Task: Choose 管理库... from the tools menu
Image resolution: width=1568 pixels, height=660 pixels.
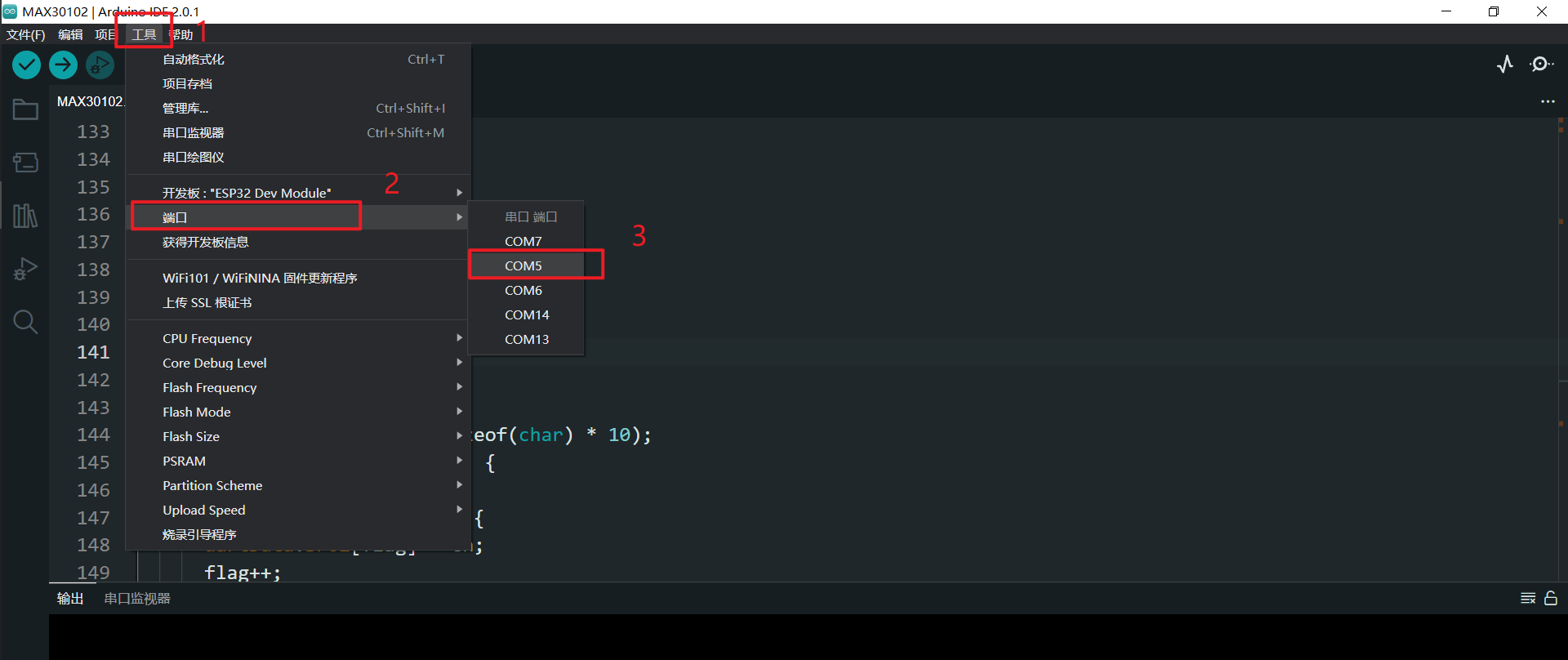Action: 299,108
